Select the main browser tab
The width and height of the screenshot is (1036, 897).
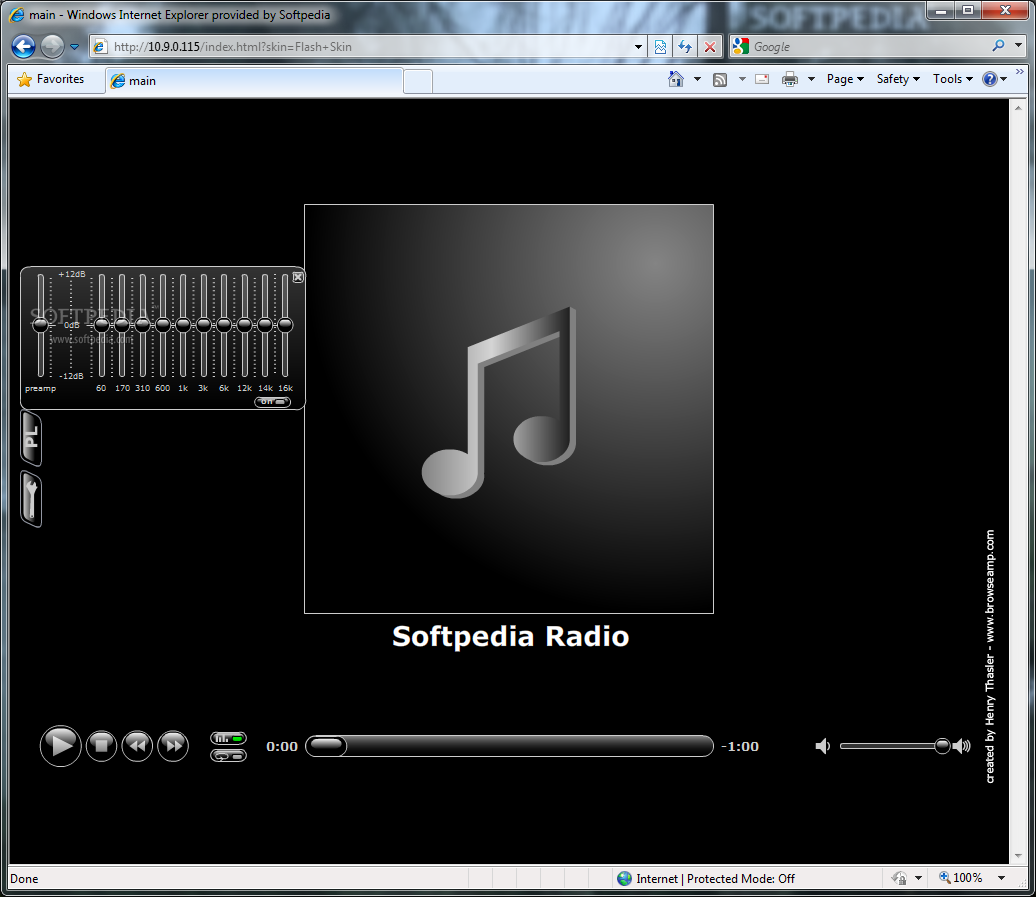(x=254, y=81)
